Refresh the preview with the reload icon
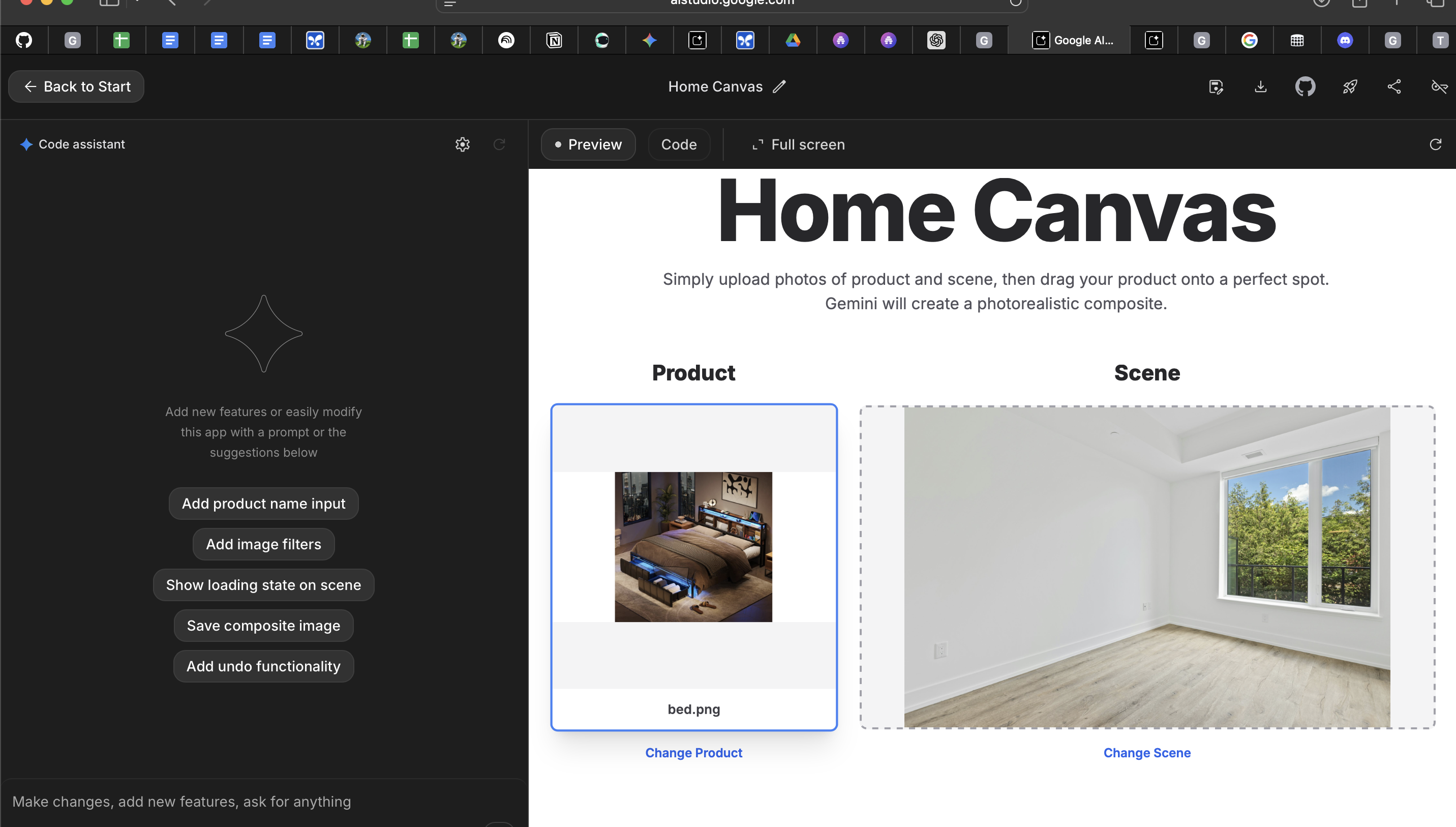The height and width of the screenshot is (827, 1456). (1435, 144)
